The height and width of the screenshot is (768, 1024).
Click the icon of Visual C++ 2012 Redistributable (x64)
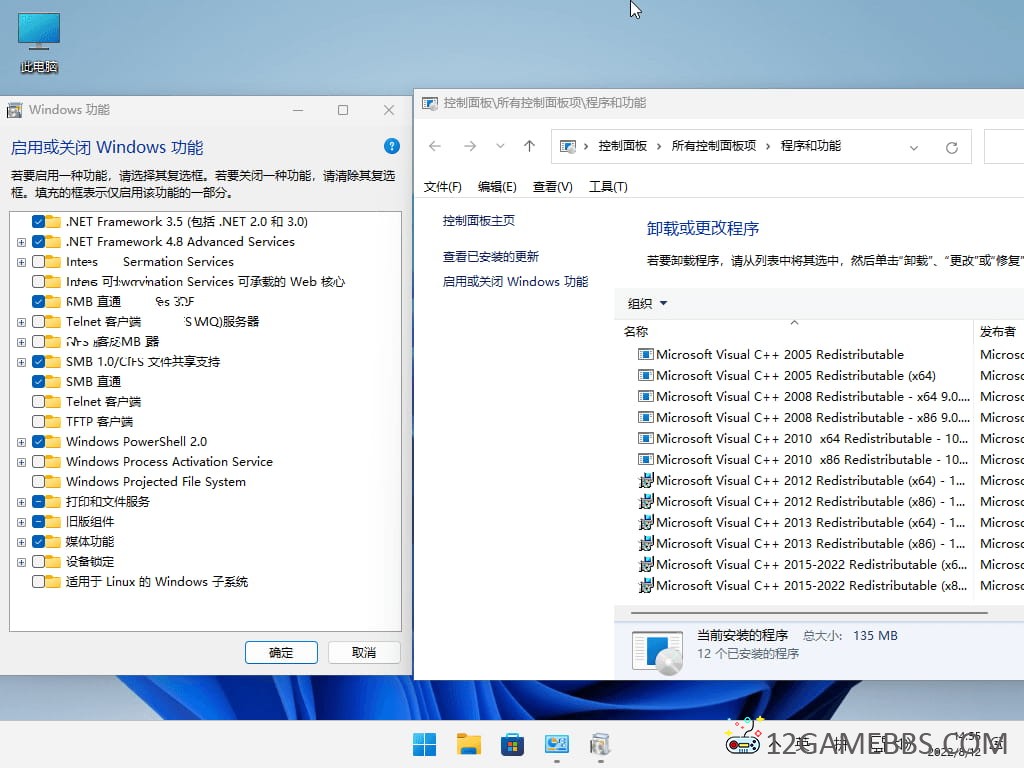tap(645, 481)
